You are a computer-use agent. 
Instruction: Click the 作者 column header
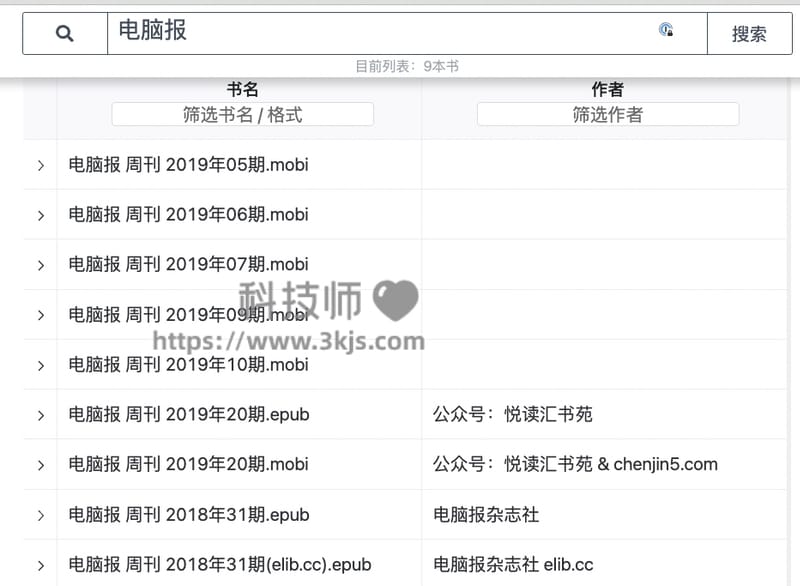coord(608,89)
